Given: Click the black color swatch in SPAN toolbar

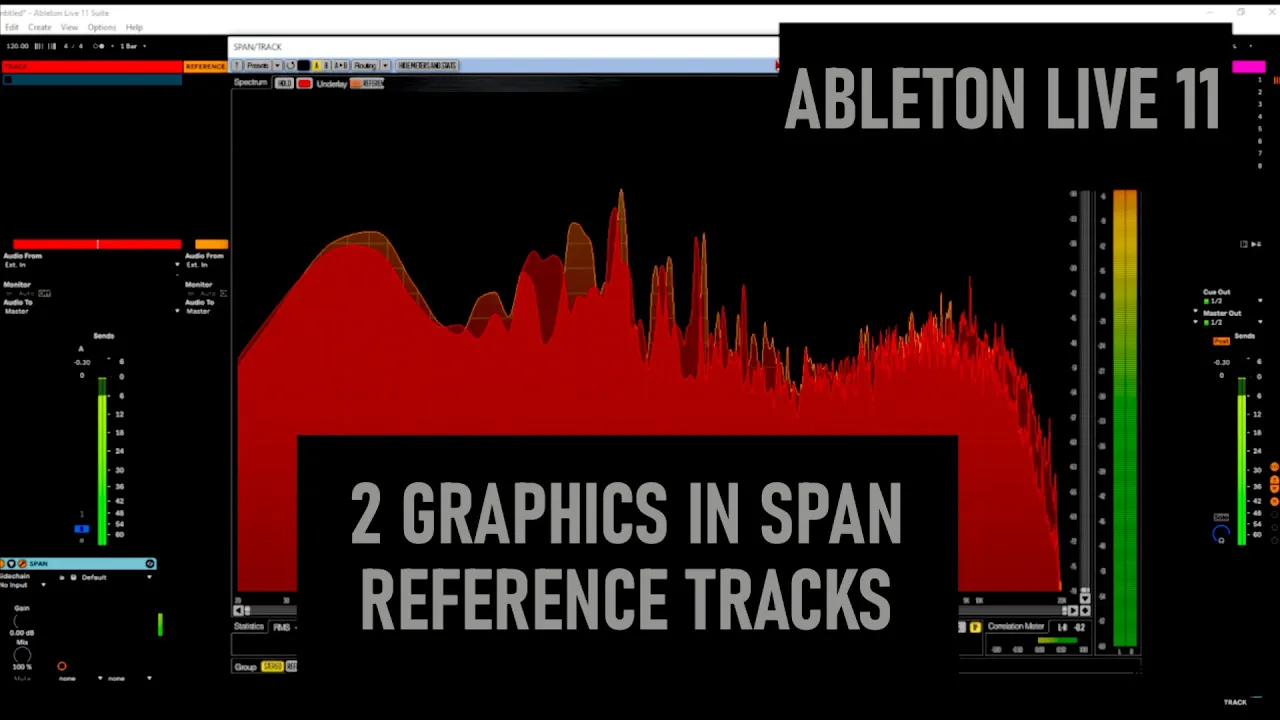Looking at the screenshot, I should point(304,65).
